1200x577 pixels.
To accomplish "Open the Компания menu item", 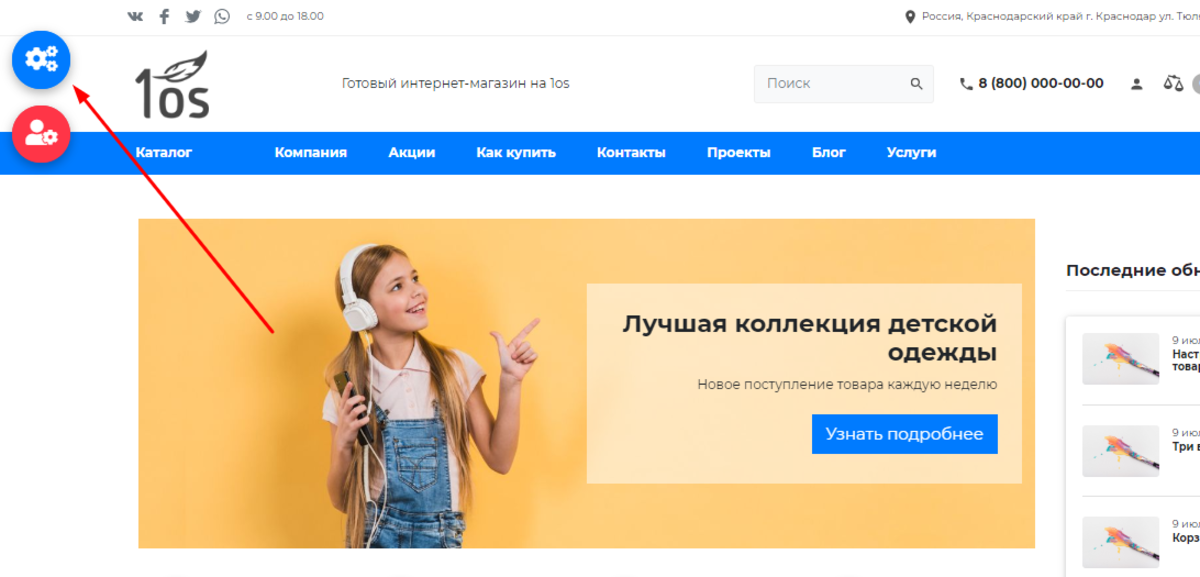I will click(311, 153).
